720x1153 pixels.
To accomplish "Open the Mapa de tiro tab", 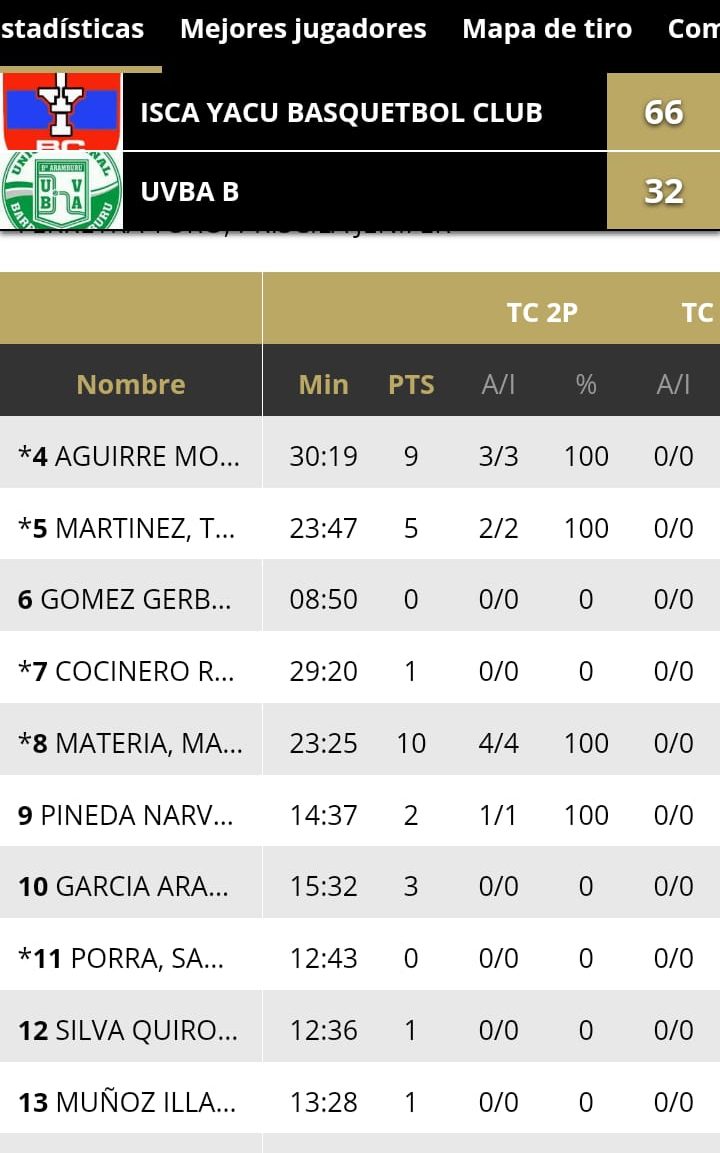I will [x=547, y=29].
